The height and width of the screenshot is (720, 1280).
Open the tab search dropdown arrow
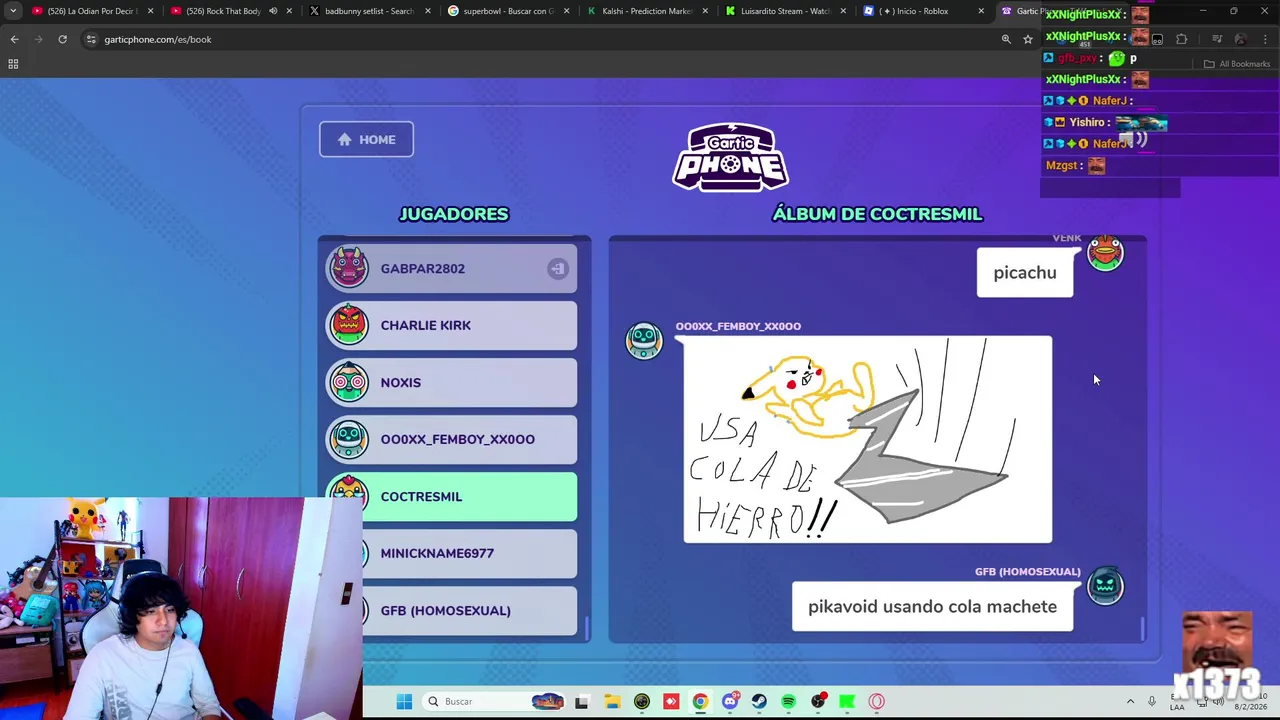coord(13,11)
